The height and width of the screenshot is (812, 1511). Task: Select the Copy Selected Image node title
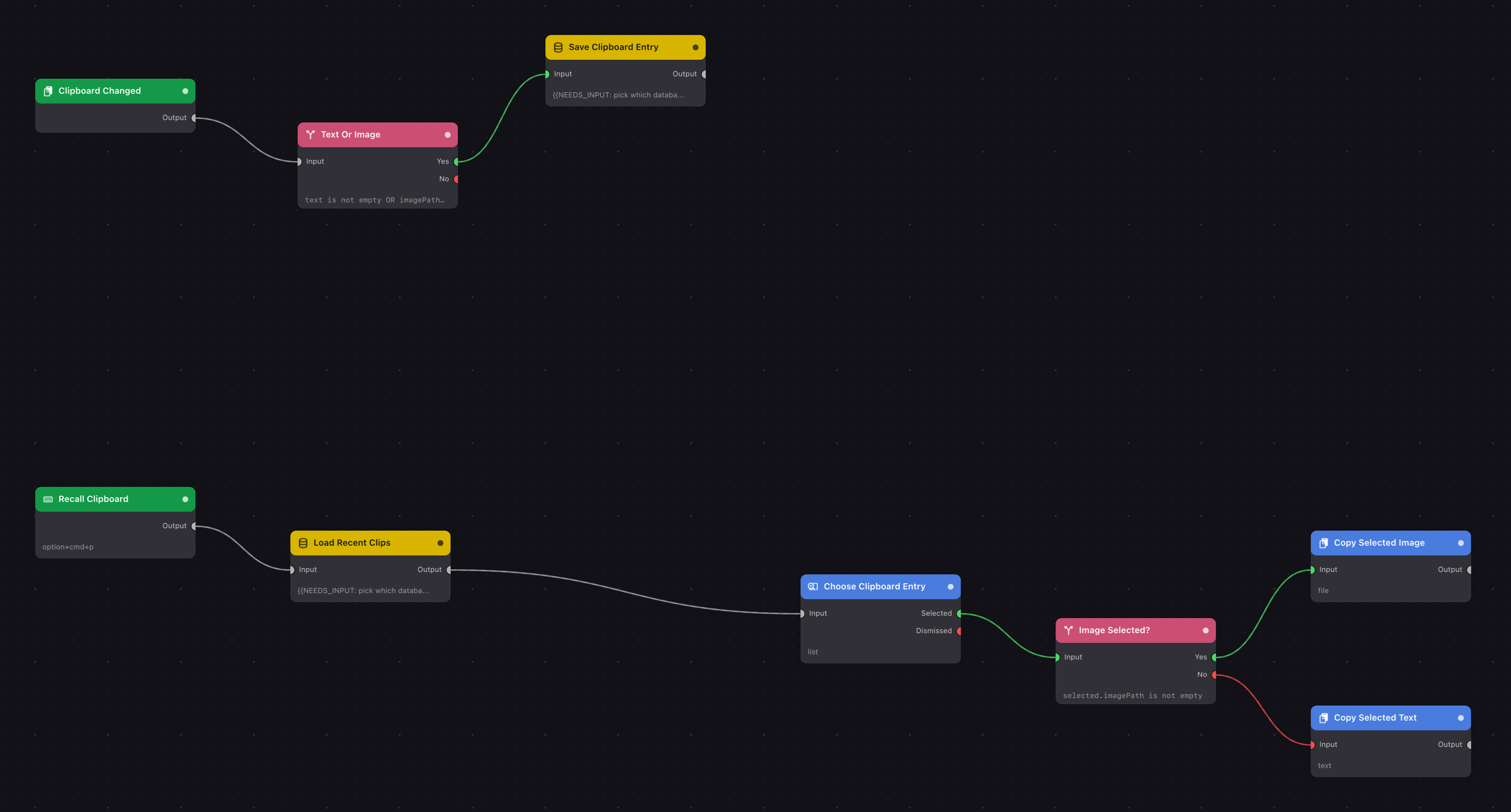click(1379, 543)
